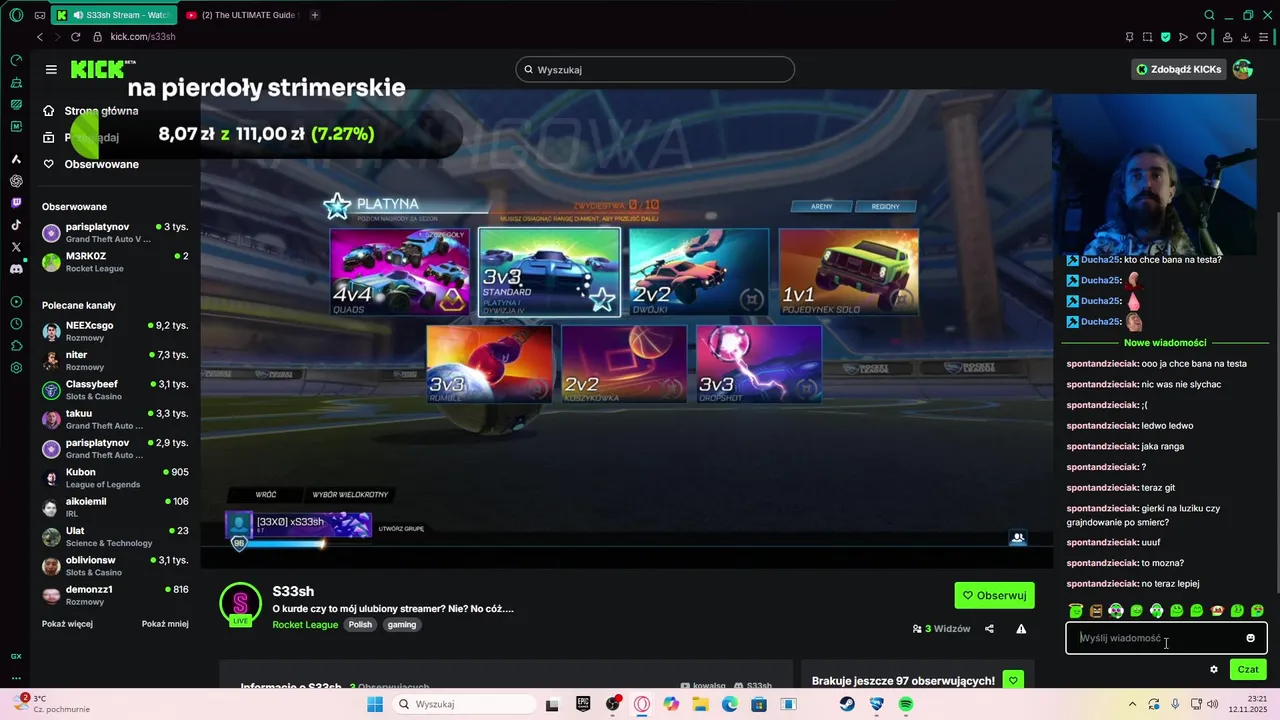Open the history clock icon in the browser sidebar

16,324
